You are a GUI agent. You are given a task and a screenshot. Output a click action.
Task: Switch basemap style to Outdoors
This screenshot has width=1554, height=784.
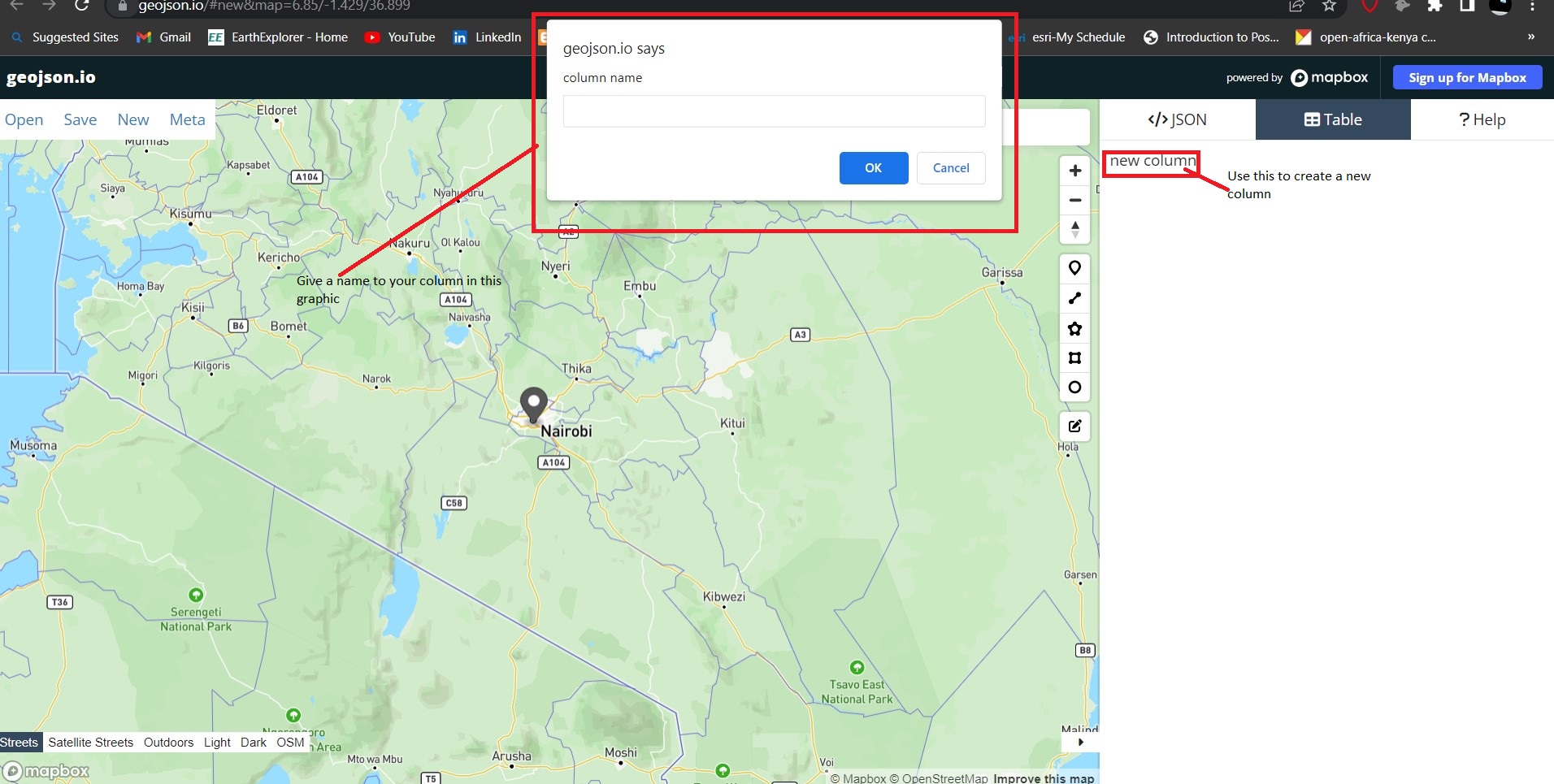pyautogui.click(x=168, y=743)
